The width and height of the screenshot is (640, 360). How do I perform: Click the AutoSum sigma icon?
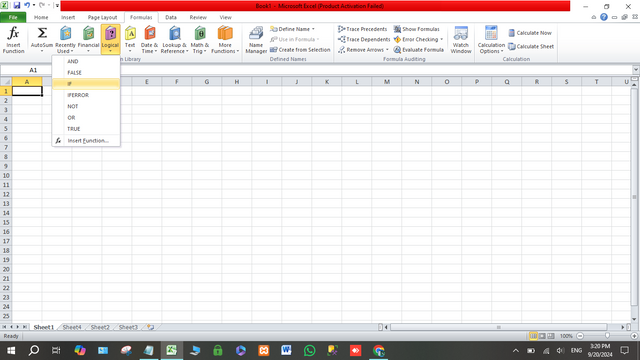[42, 33]
